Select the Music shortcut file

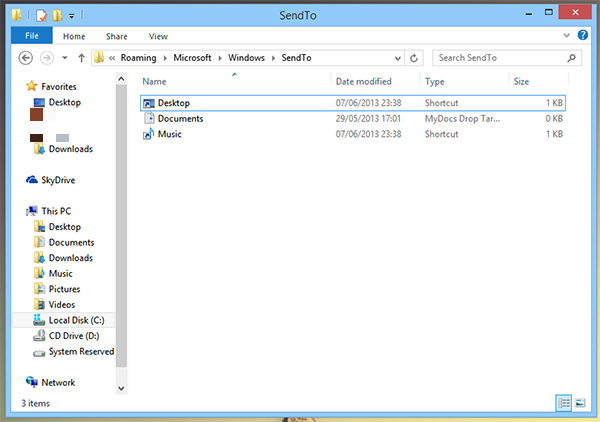[x=169, y=134]
